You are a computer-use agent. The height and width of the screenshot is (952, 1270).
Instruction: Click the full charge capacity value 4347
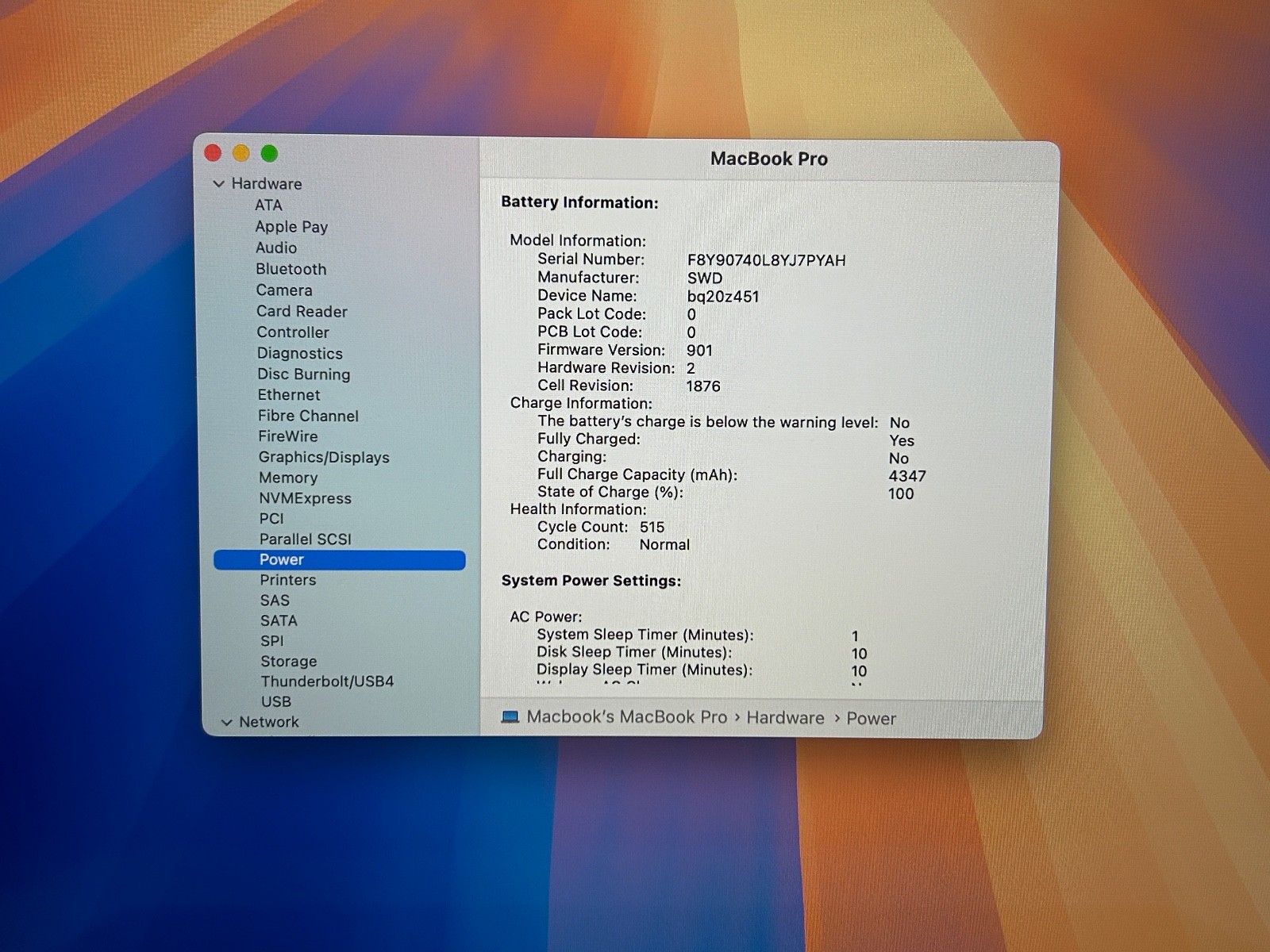907,476
